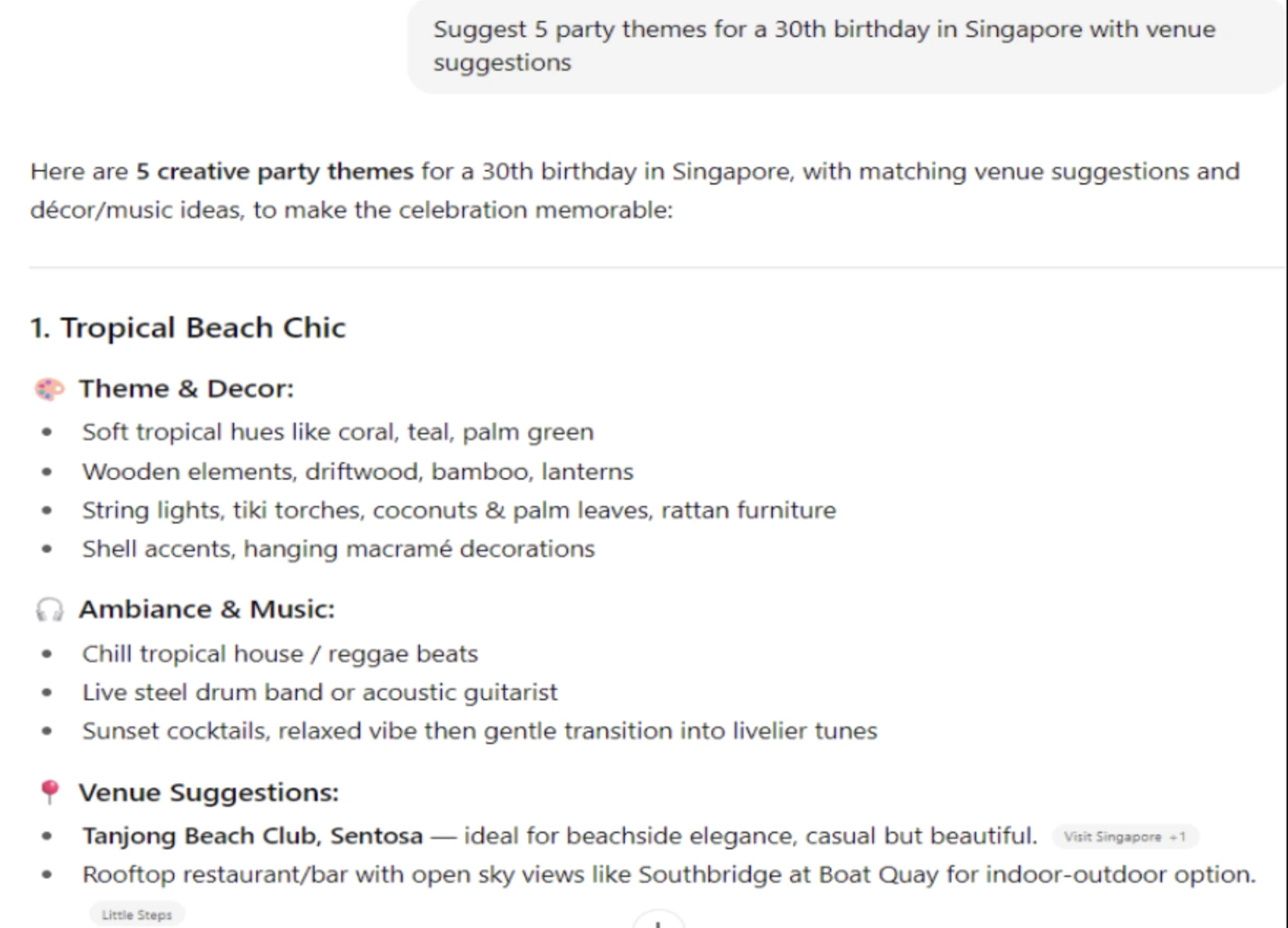Click the Wooden elements, driftwood bullet line
The image size is (1288, 928).
(x=358, y=472)
